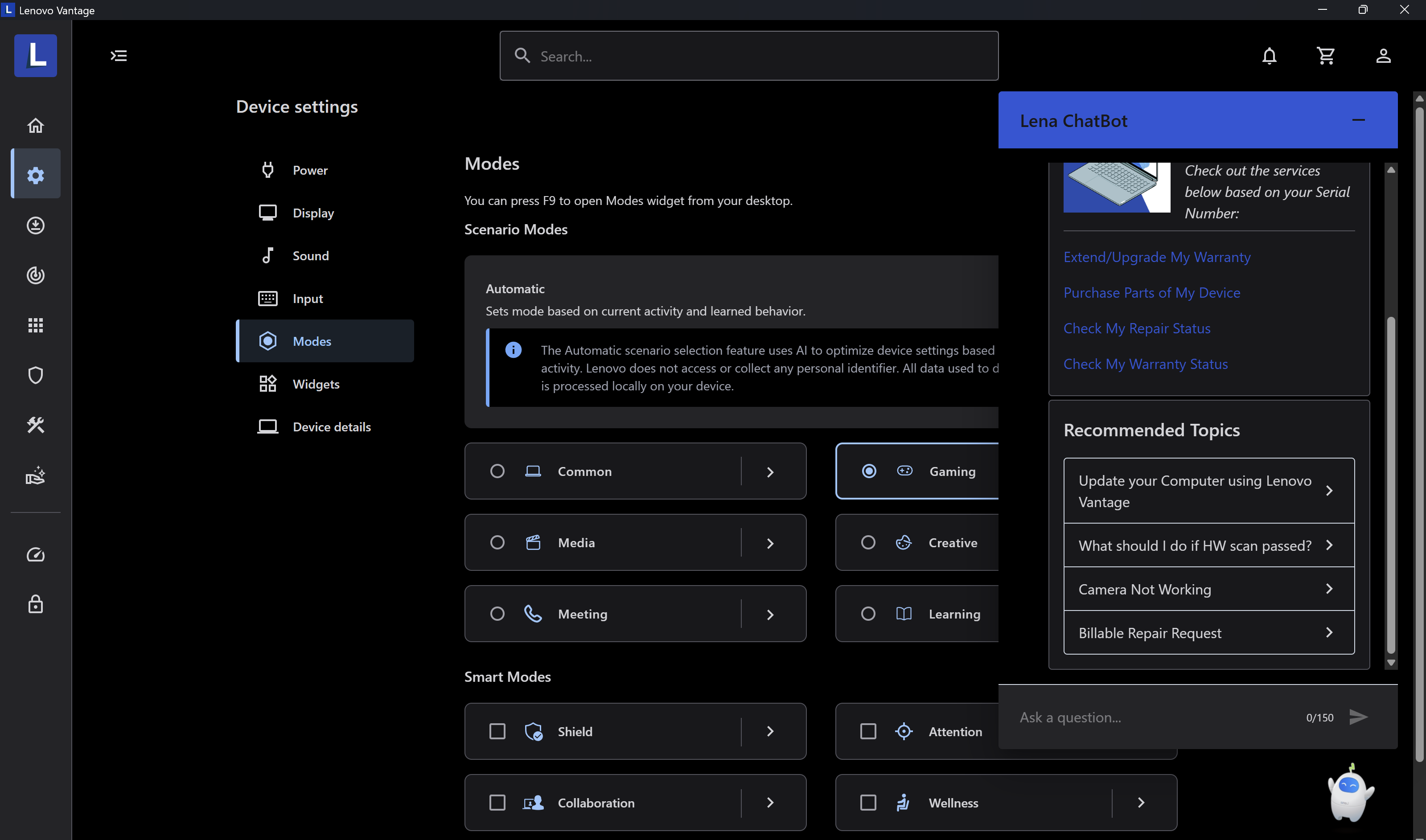Go to Home in the sidebar
Screen dimensions: 1426x840
[36, 125]
